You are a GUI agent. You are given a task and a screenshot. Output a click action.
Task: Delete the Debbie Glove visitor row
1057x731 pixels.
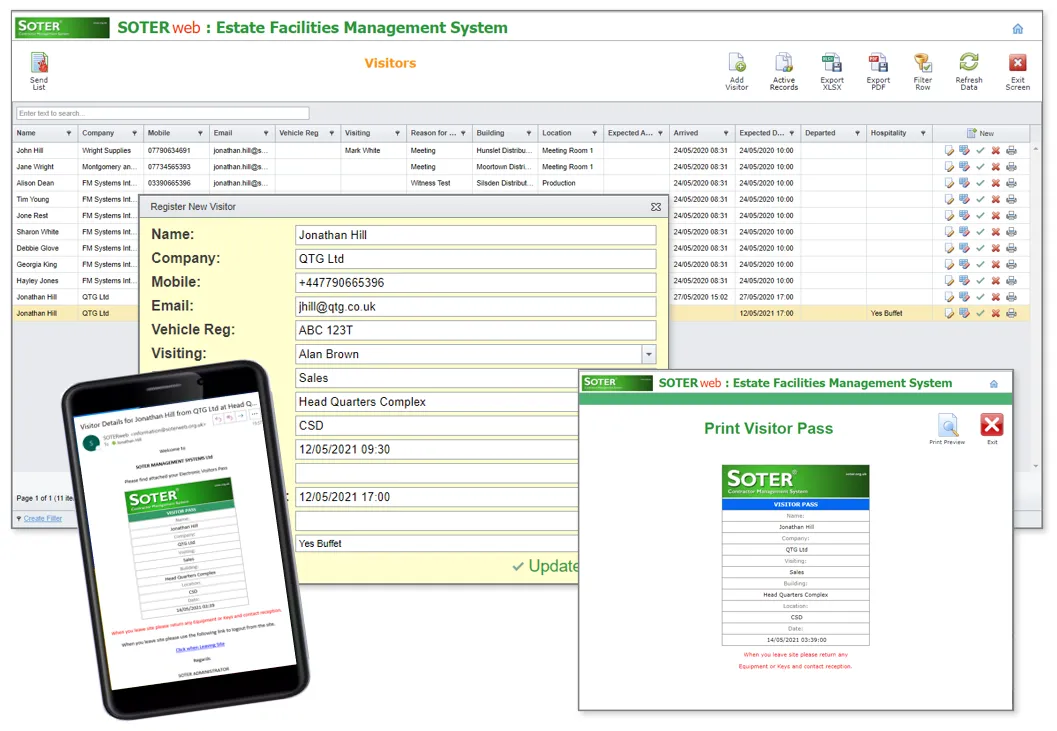pyautogui.click(x=996, y=248)
